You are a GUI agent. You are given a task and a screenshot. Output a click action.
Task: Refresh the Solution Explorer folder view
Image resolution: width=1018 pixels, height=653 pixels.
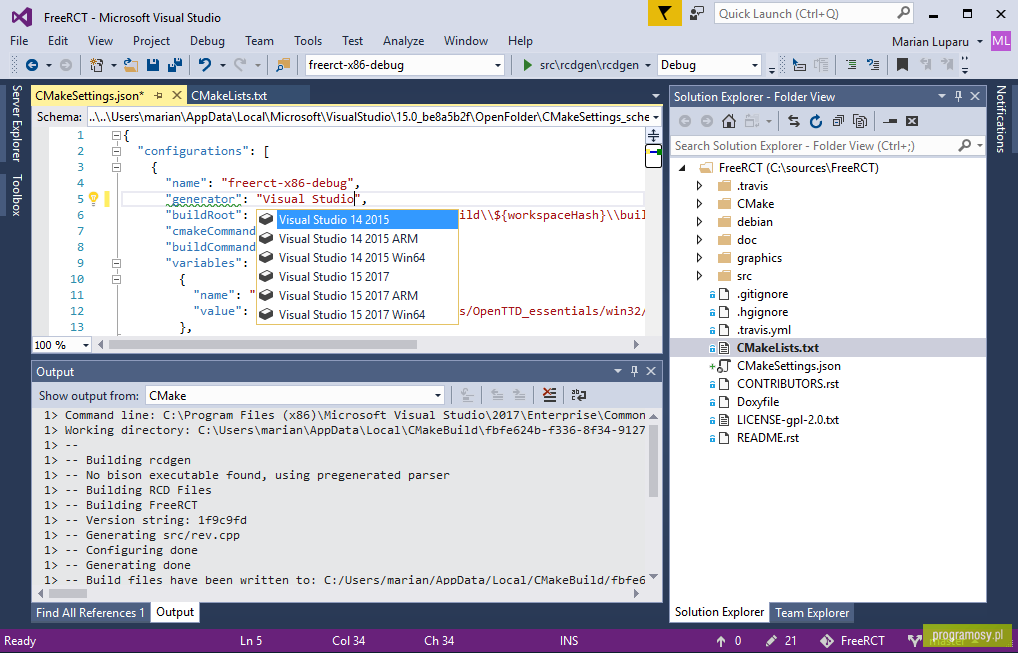[815, 121]
